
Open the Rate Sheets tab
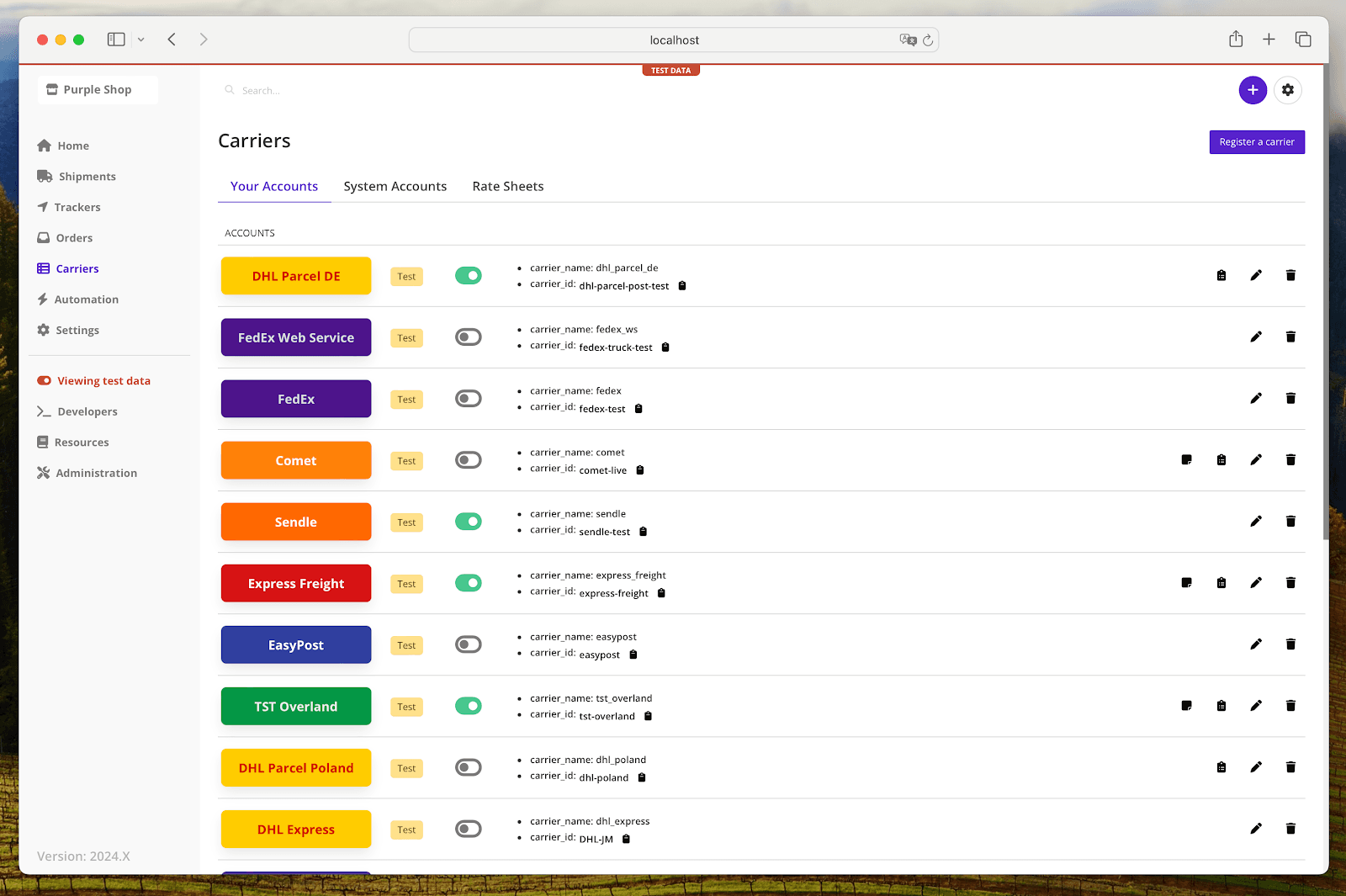tap(507, 186)
